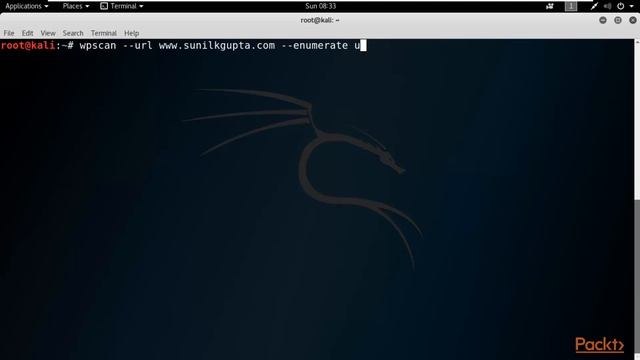This screenshot has height=360, width=640.
Task: Click the network connection icon
Action: coord(594,6)
